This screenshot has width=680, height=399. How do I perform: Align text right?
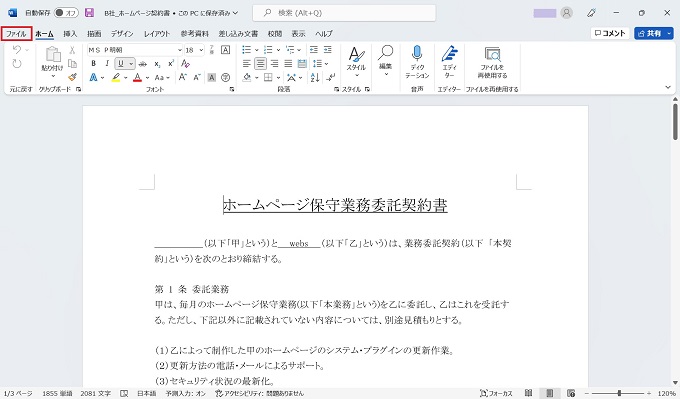click(274, 64)
